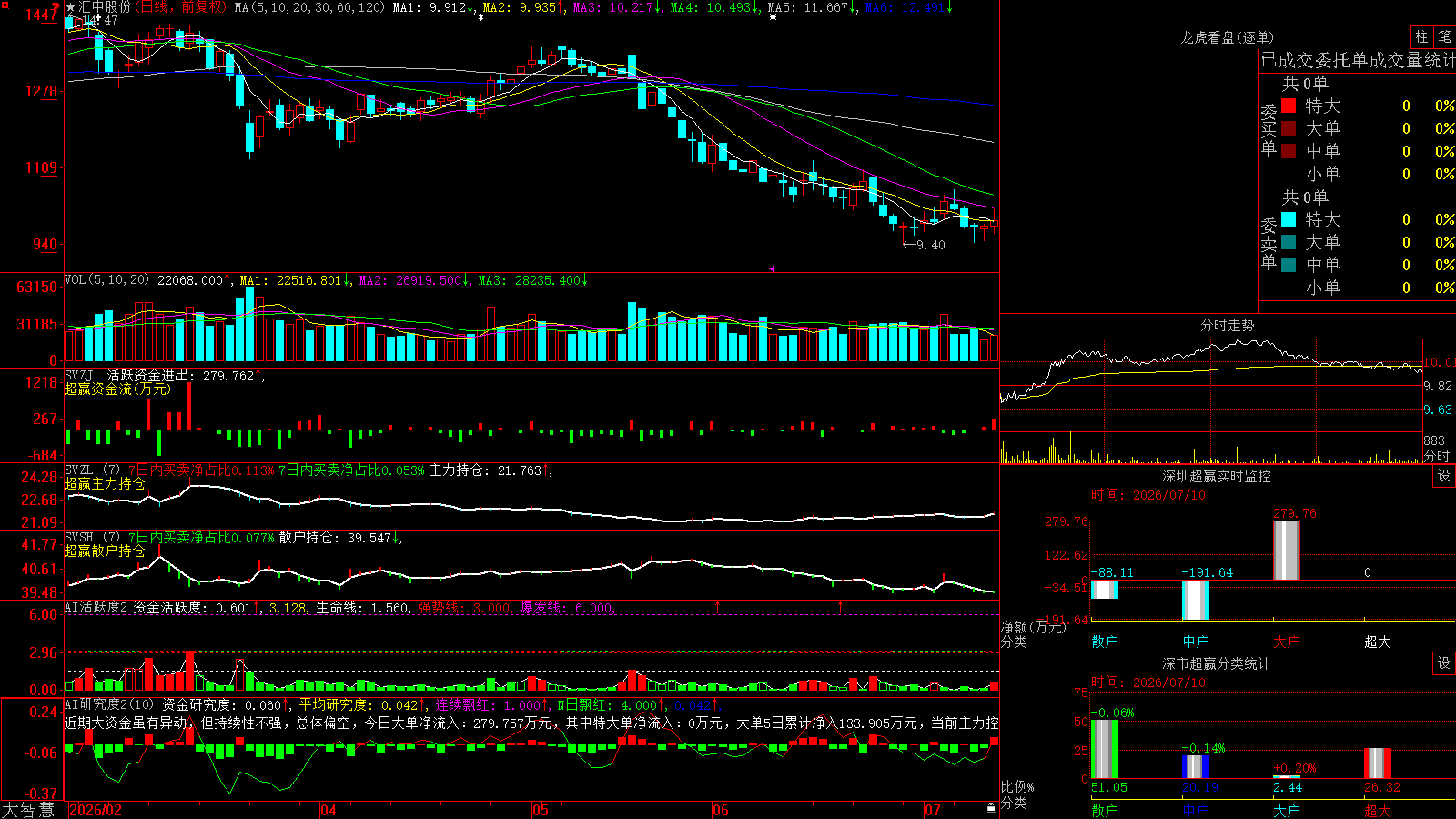
Task: Click the small red square icon in the top-left corner
Action: (x=4, y=4)
